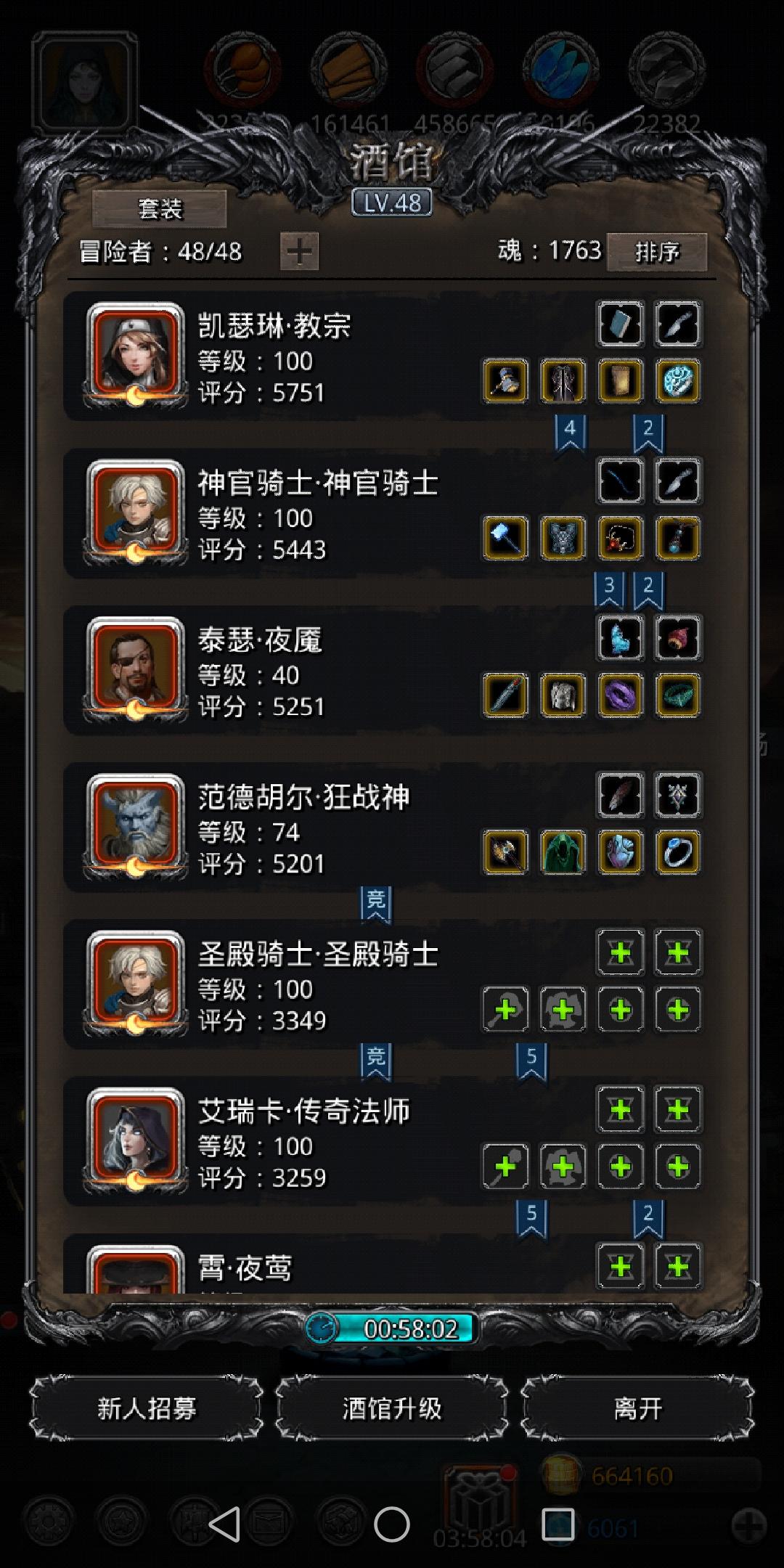The height and width of the screenshot is (1568, 784).
Task: Click the hammer weapon icon for 神官骑士
Action: click(505, 538)
